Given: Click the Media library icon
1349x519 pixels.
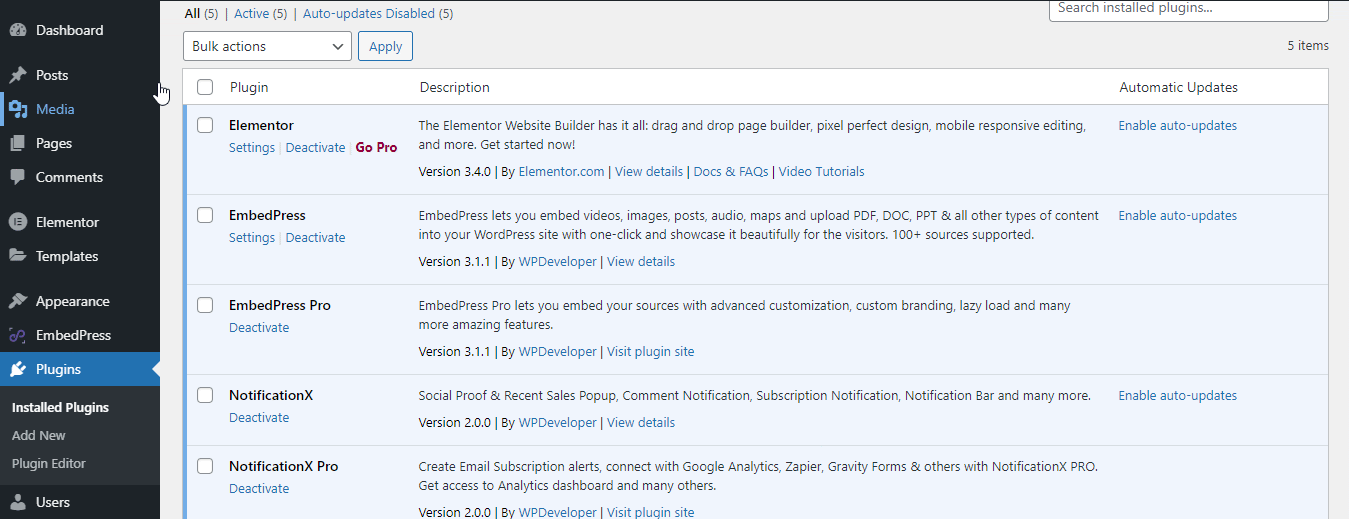Looking at the screenshot, I should click(x=18, y=109).
